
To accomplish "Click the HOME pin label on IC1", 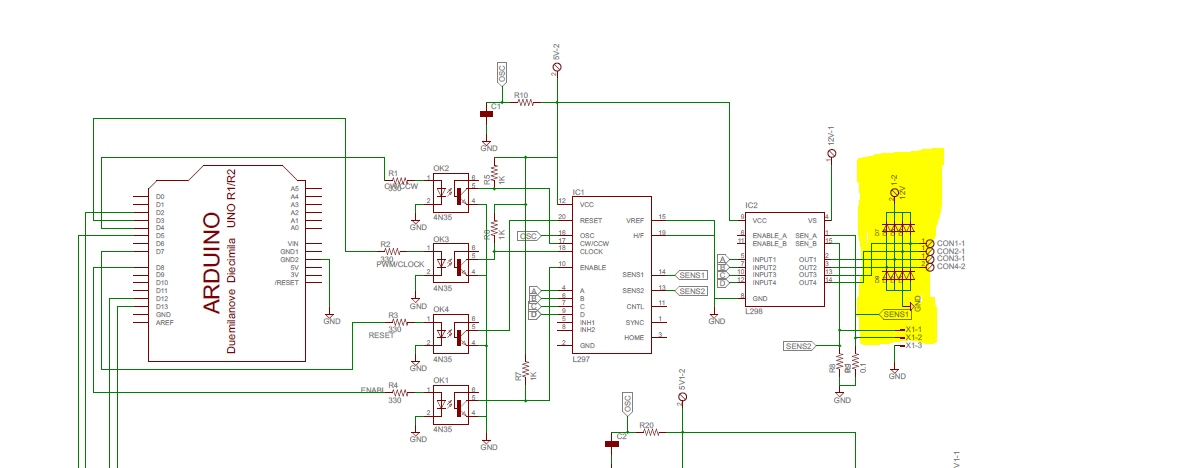I will tap(633, 337).
